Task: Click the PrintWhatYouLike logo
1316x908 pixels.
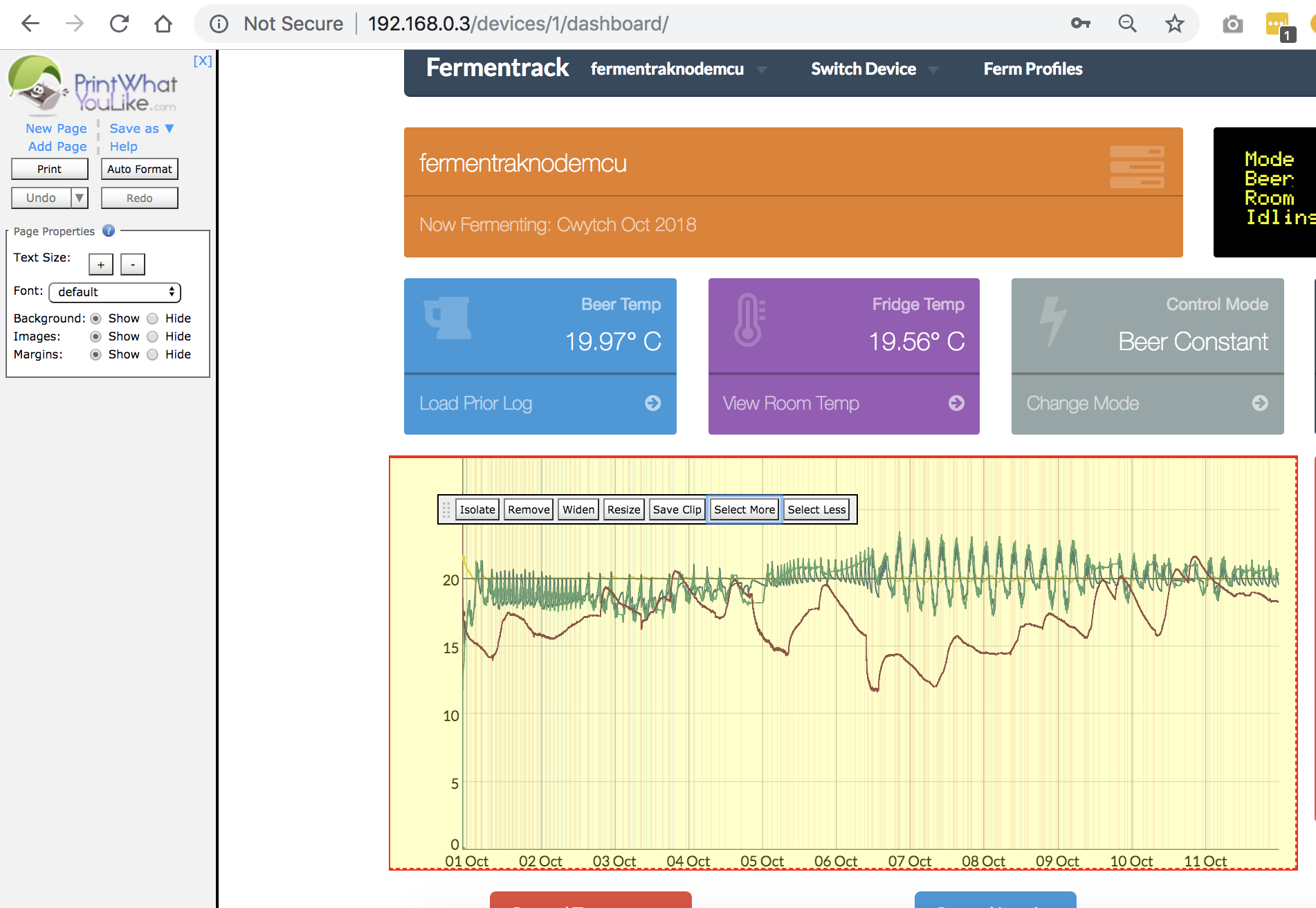Action: [x=91, y=86]
